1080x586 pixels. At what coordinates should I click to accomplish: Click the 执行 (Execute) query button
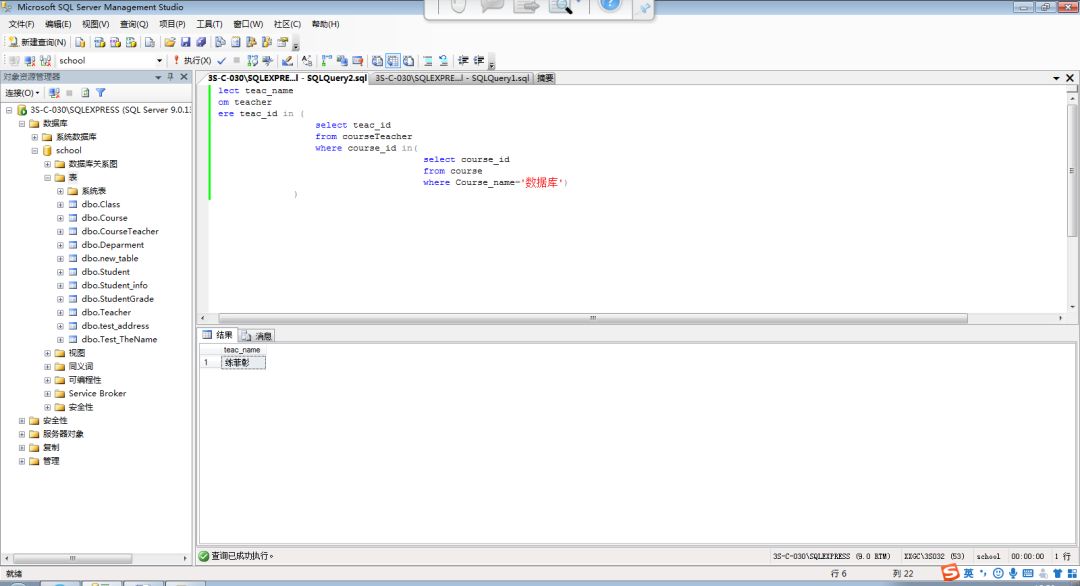point(191,61)
